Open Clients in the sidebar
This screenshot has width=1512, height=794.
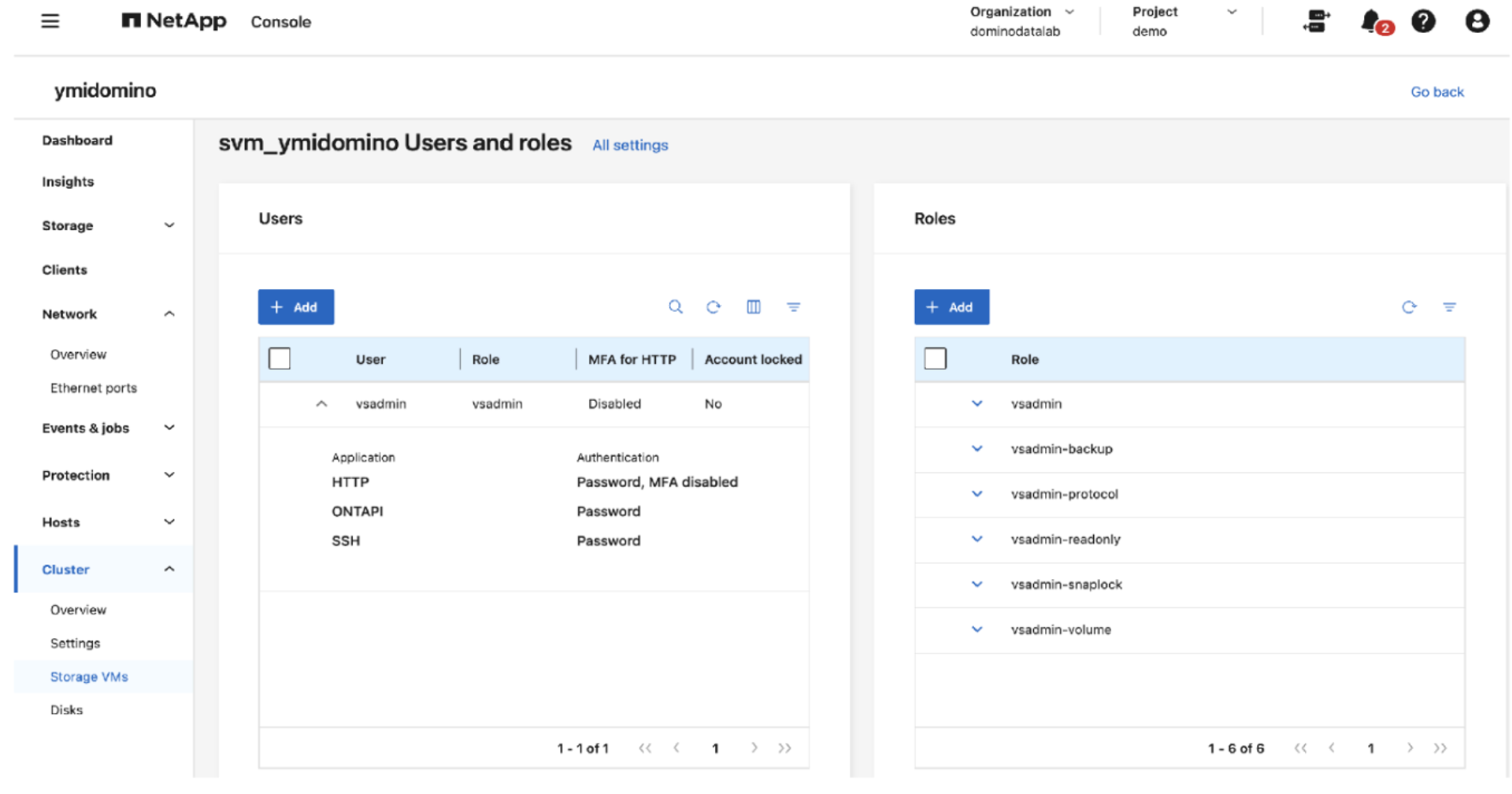[x=65, y=270]
